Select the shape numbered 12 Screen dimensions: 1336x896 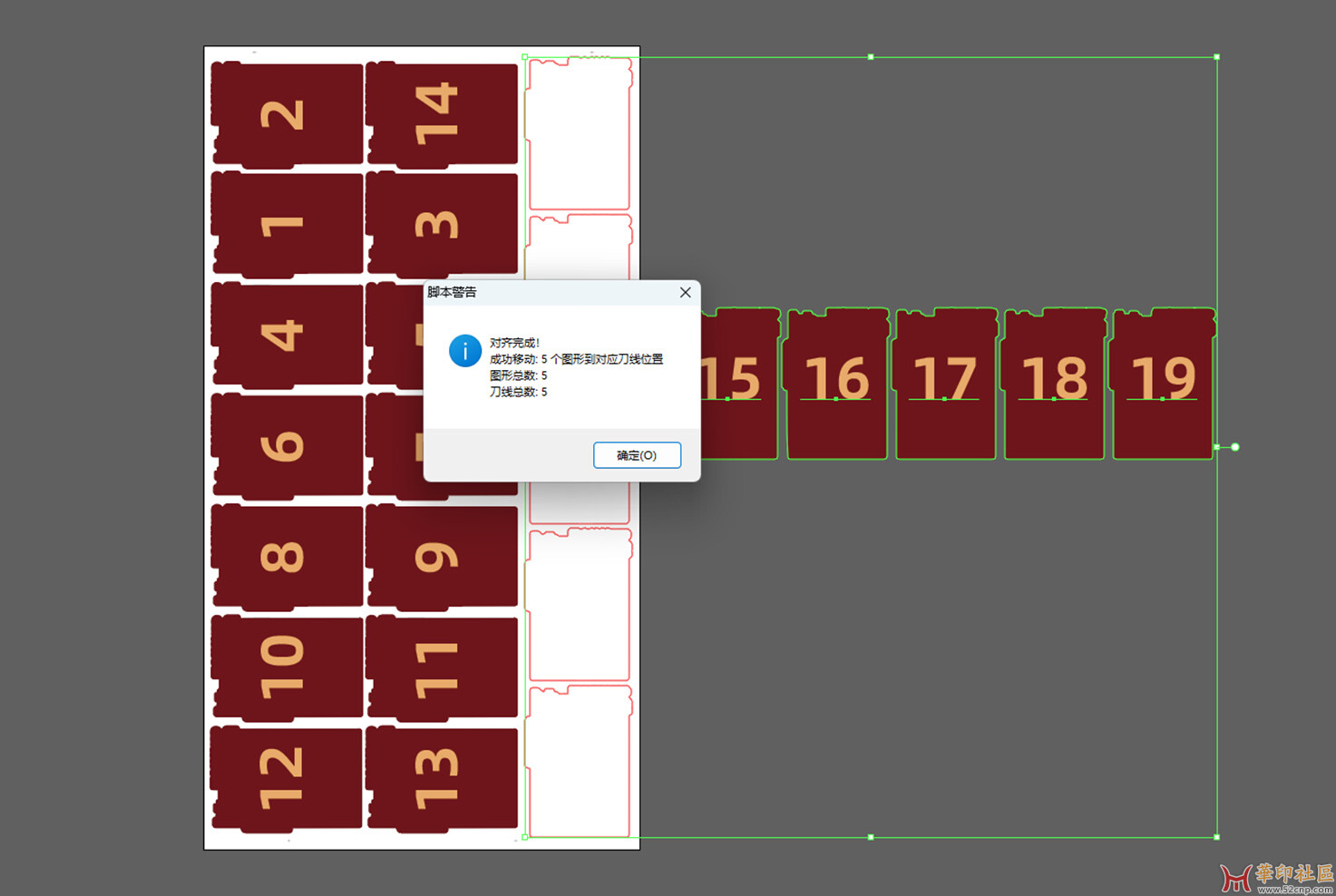(287, 778)
